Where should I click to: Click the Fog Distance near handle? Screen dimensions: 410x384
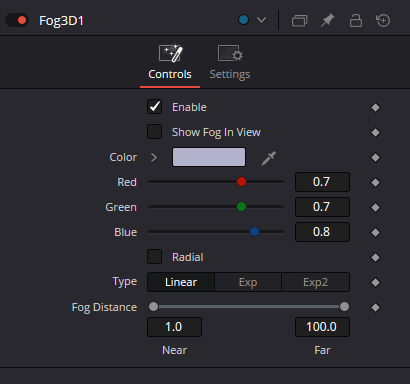pos(153,307)
